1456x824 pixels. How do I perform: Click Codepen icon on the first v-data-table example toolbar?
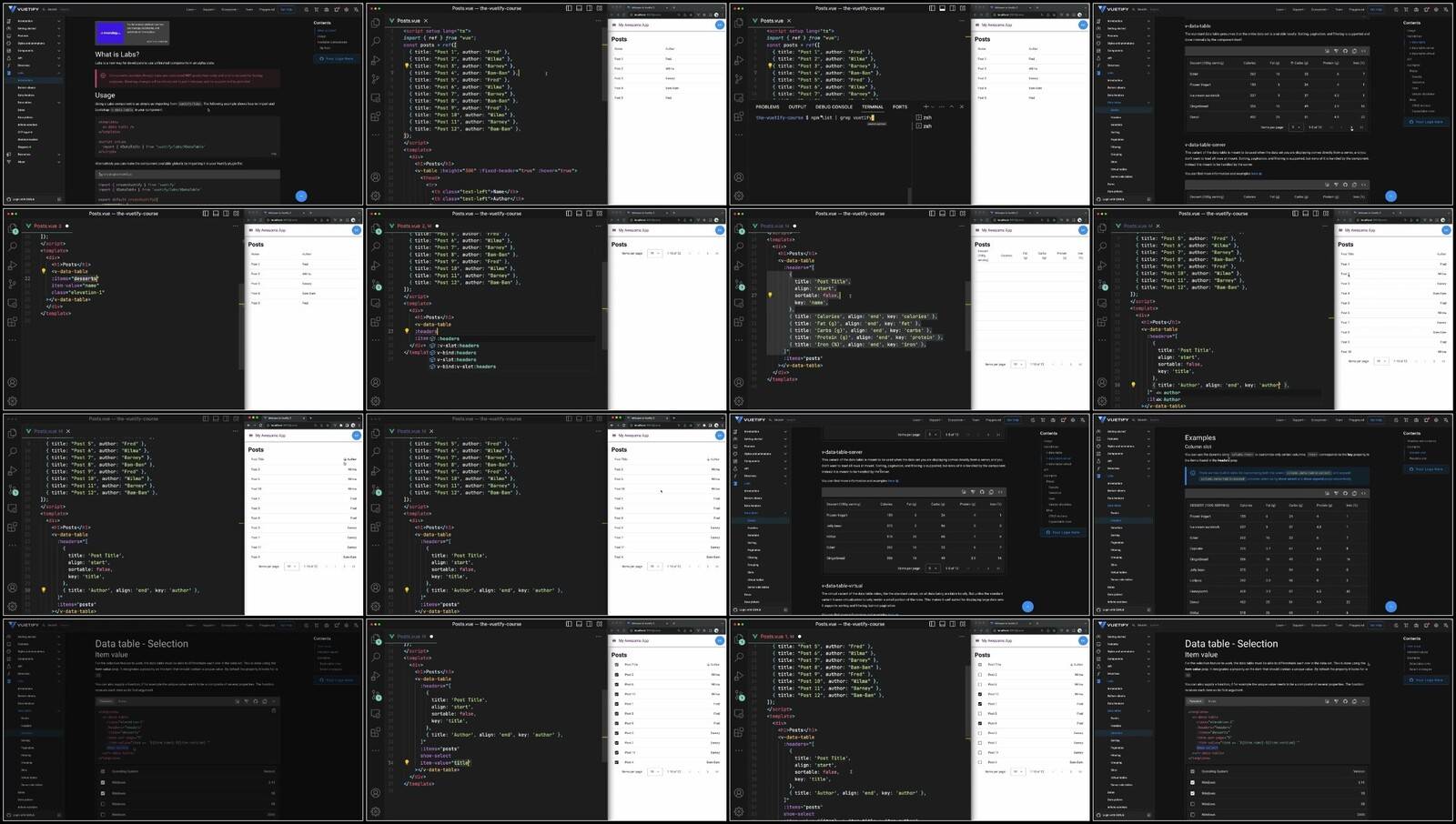[x=1354, y=51]
